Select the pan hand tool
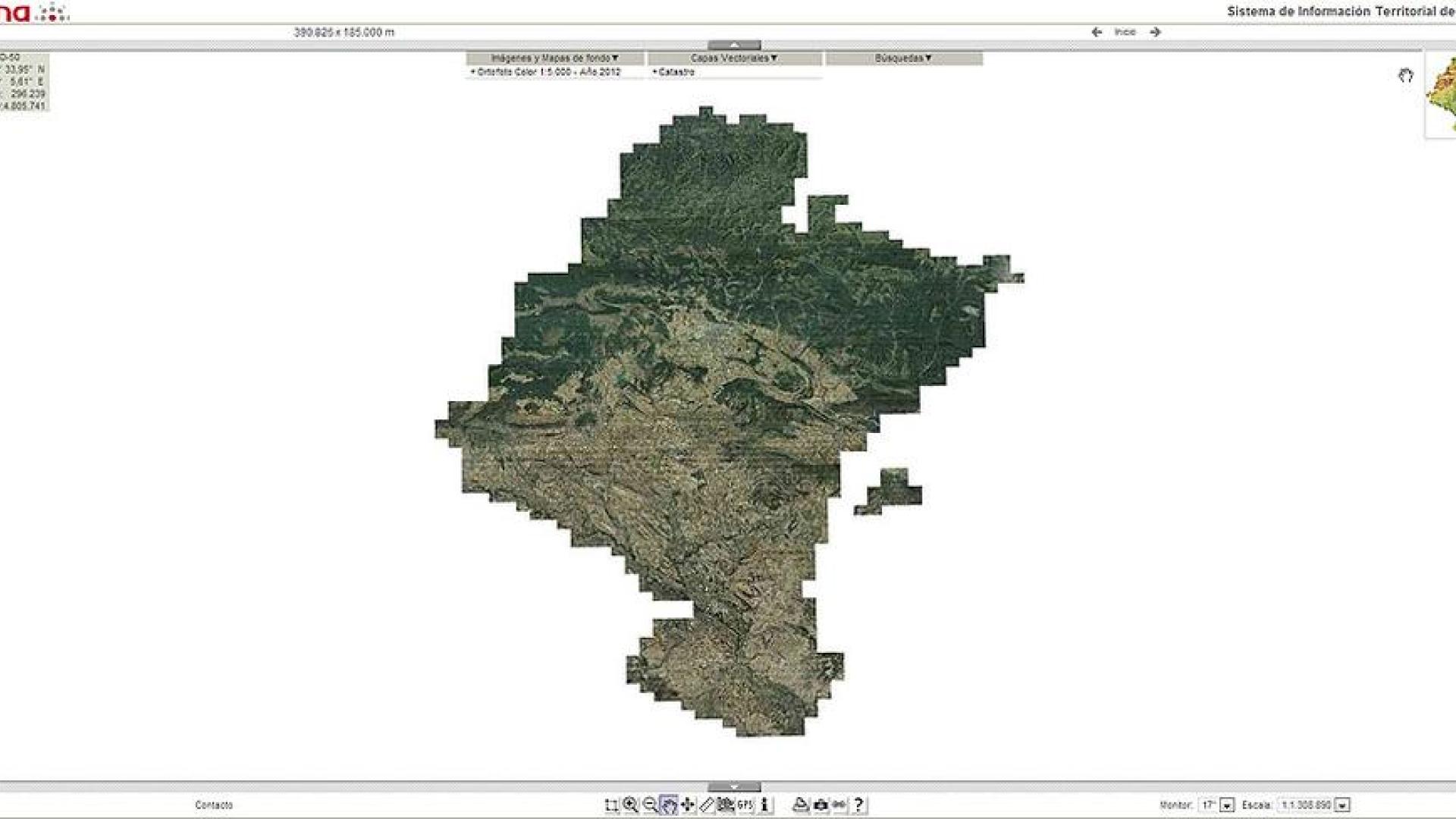 point(669,805)
